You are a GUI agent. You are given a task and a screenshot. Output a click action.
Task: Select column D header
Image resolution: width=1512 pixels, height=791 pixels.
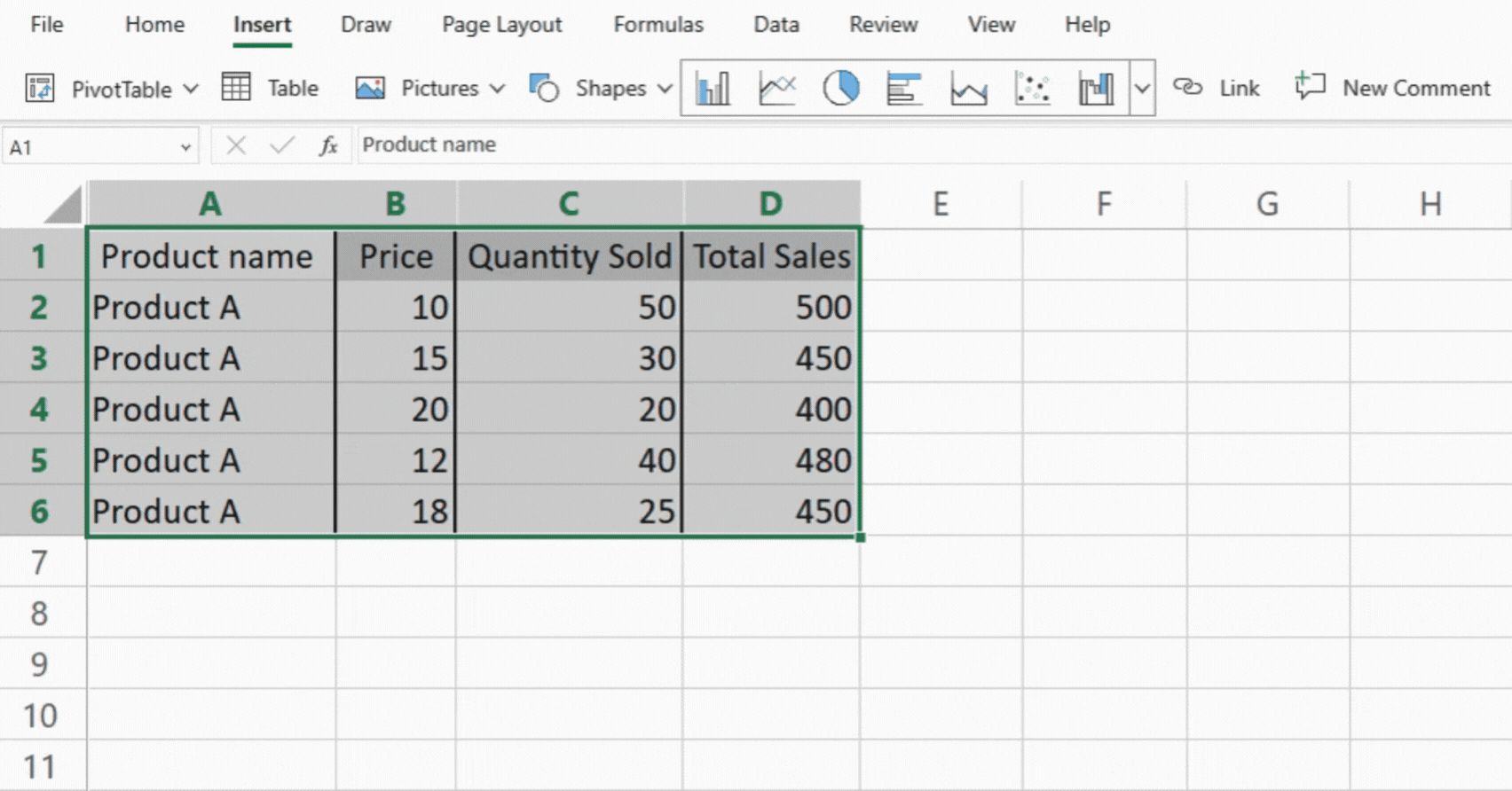pos(771,204)
